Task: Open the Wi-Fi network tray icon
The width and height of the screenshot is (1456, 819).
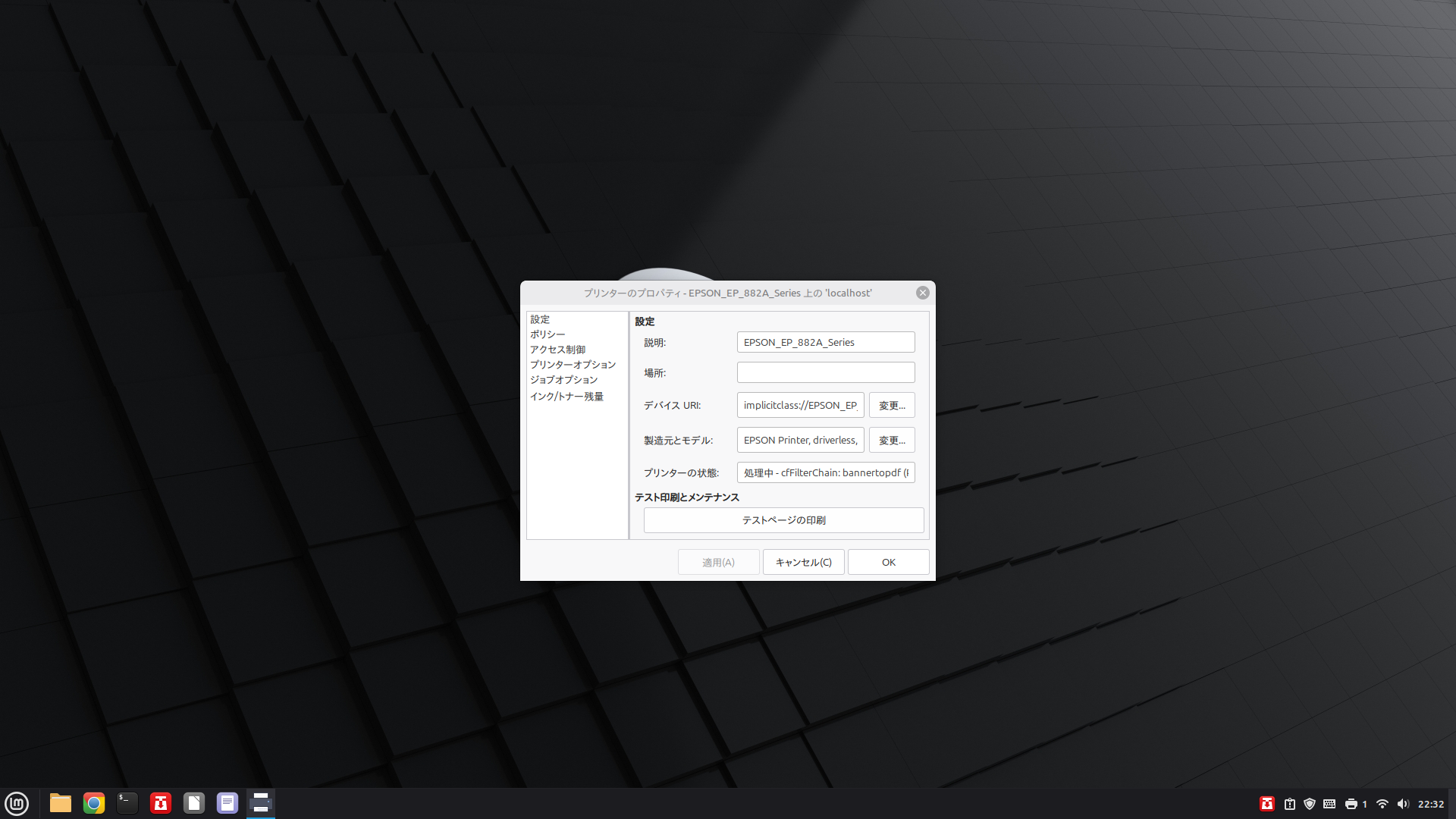Action: pyautogui.click(x=1382, y=804)
